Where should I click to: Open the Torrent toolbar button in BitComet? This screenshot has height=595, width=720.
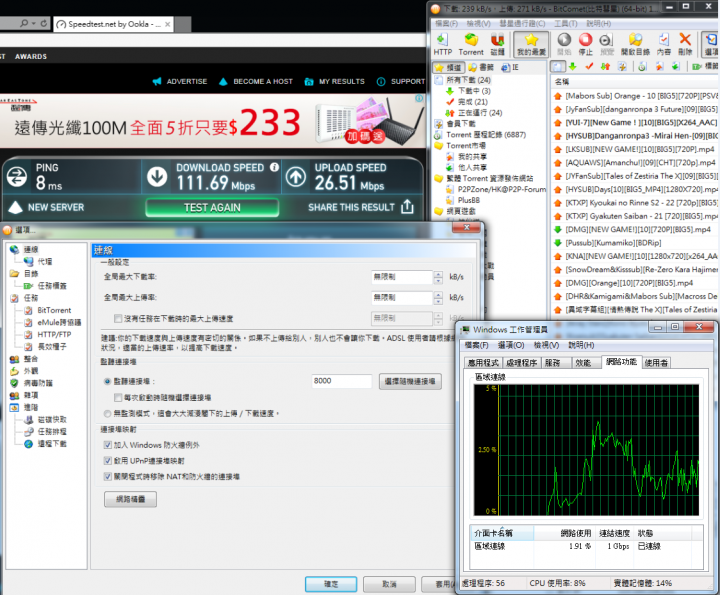[471, 45]
